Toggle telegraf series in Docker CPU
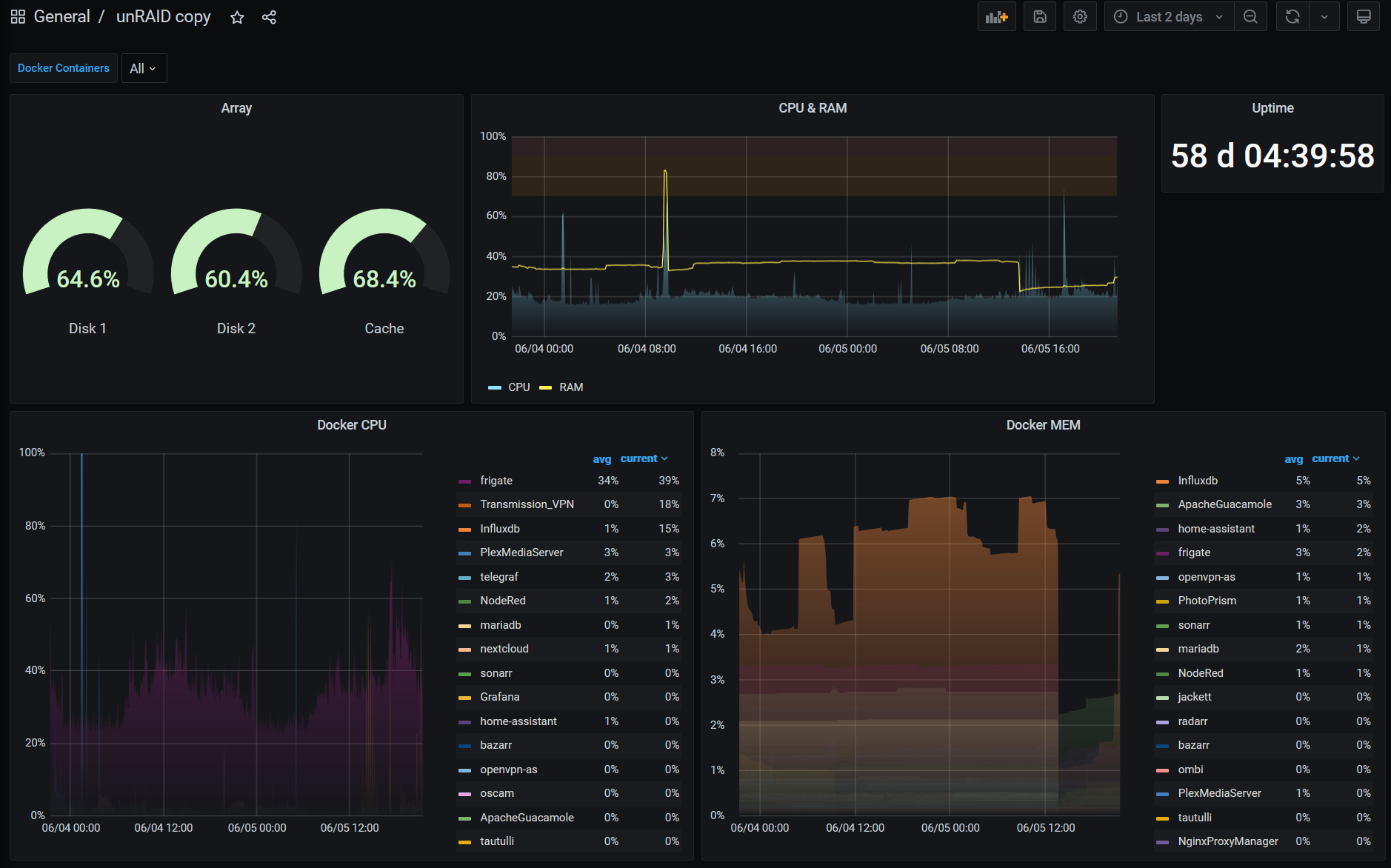 498,577
